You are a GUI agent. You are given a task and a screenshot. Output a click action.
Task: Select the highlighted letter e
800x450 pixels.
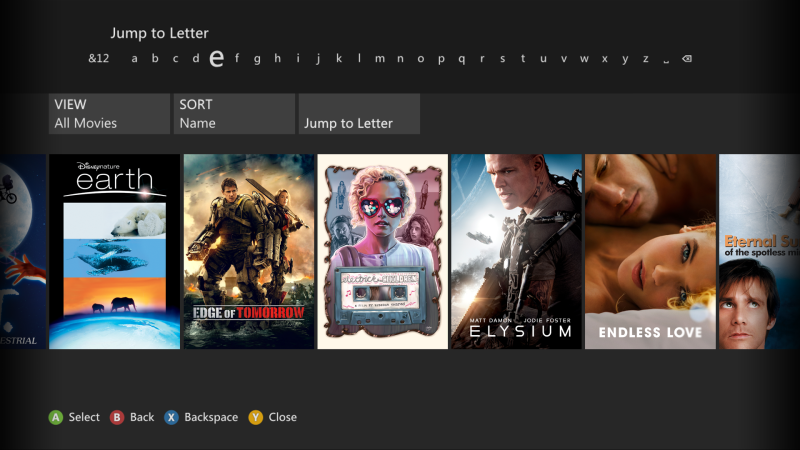215,58
